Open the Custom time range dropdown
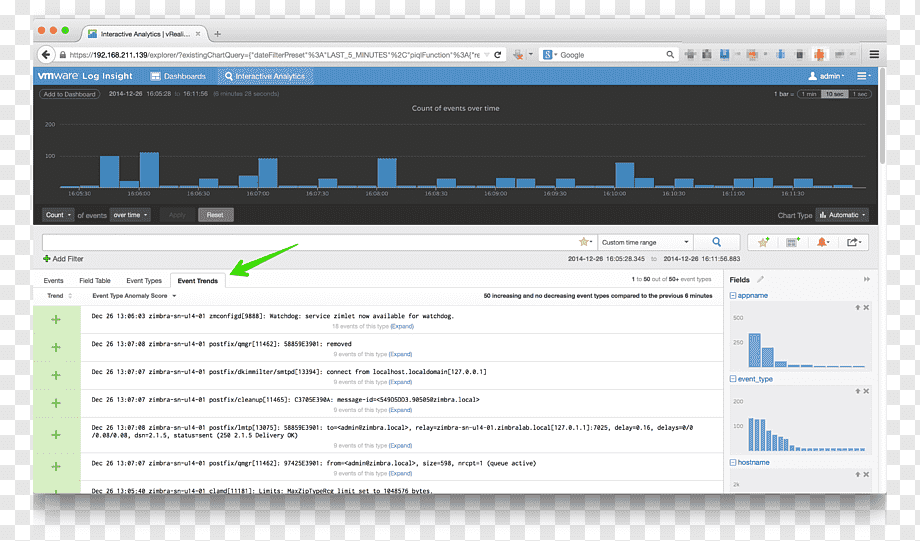920x541 pixels. pyautogui.click(x=645, y=242)
